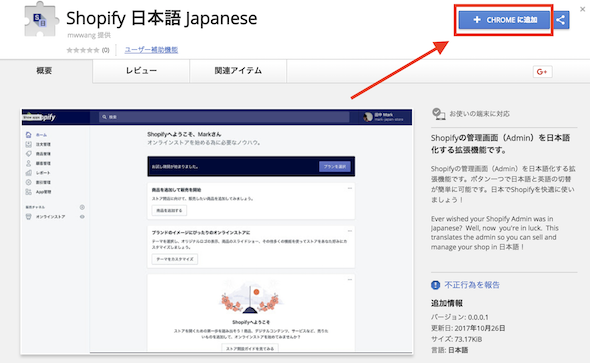
Task: Click the search bar in the preview
Action: [x=224, y=117]
